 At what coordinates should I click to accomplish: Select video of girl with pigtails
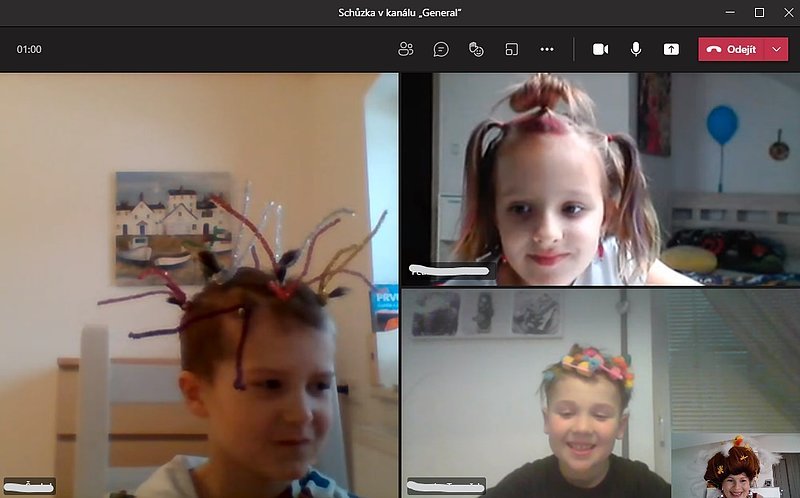pos(600,180)
